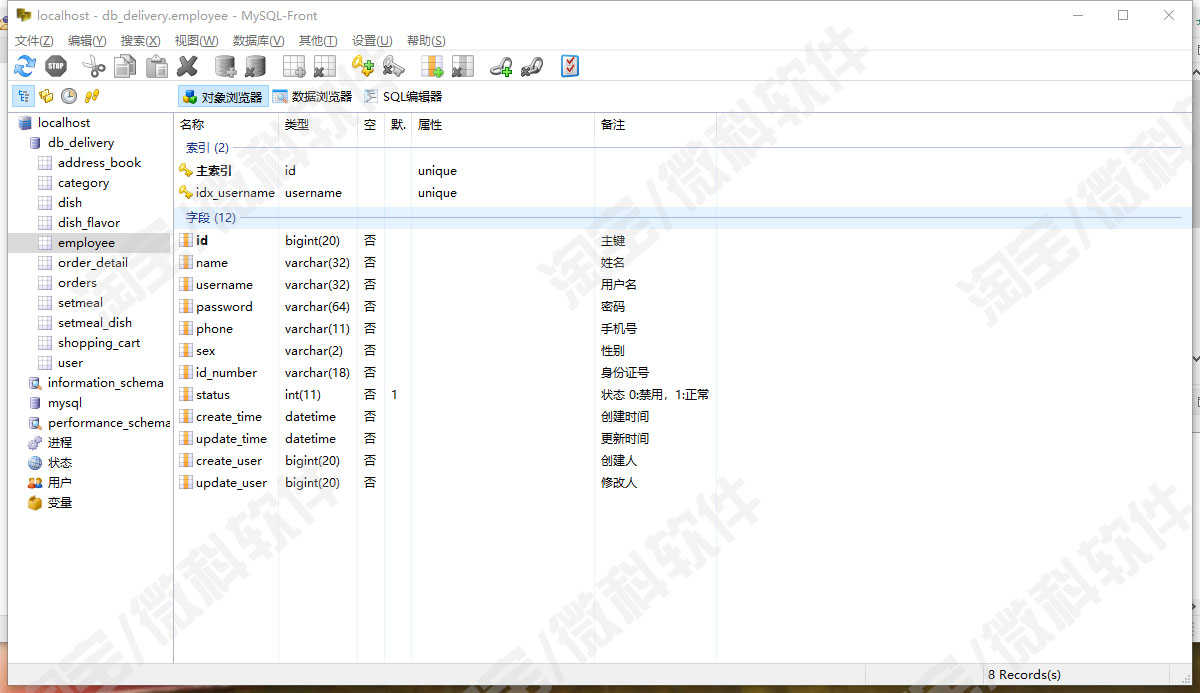Image resolution: width=1200 pixels, height=693 pixels.
Task: Click the Delete database icon
Action: pyautogui.click(x=255, y=67)
